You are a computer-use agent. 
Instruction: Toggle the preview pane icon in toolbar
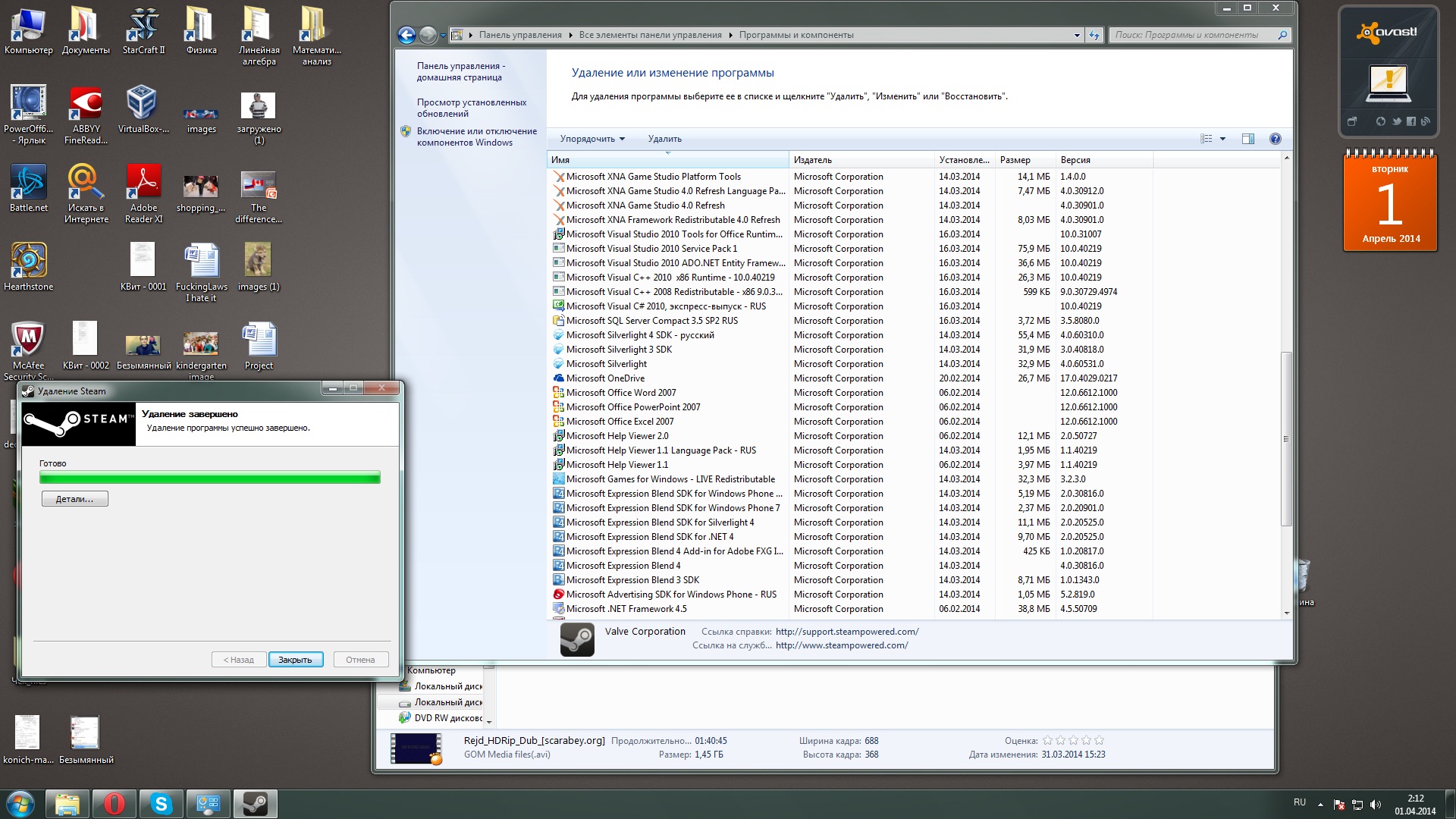tap(1247, 139)
